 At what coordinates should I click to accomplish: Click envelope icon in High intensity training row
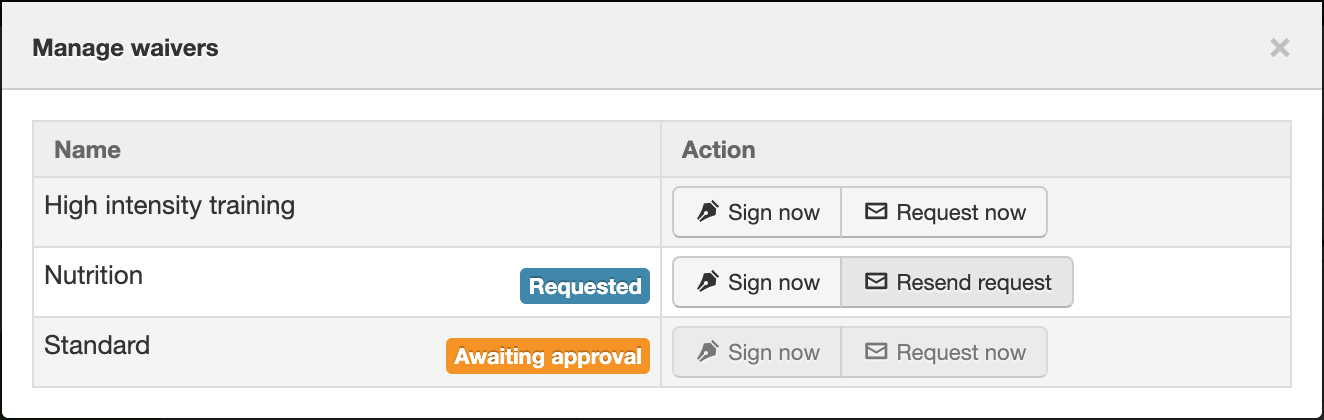point(876,212)
